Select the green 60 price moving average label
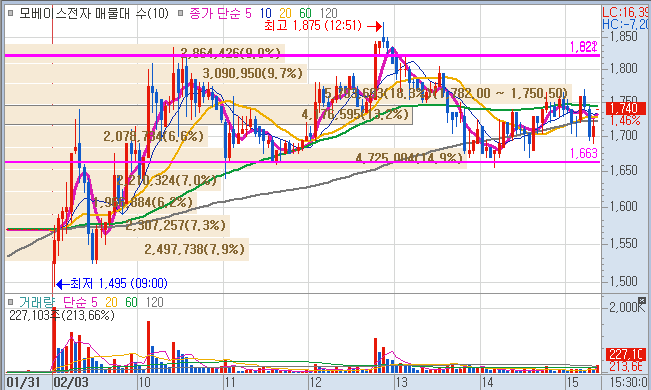 305,13
